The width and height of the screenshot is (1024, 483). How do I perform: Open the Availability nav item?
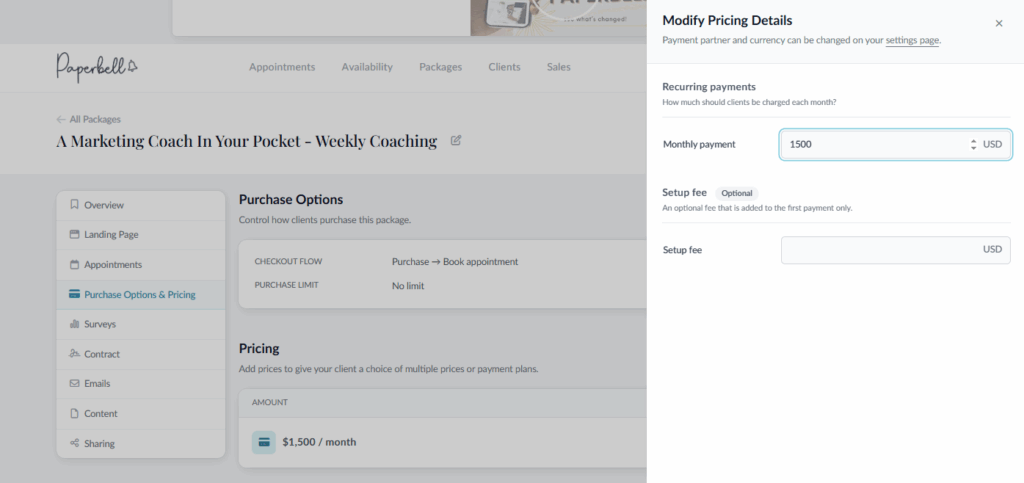tap(367, 67)
